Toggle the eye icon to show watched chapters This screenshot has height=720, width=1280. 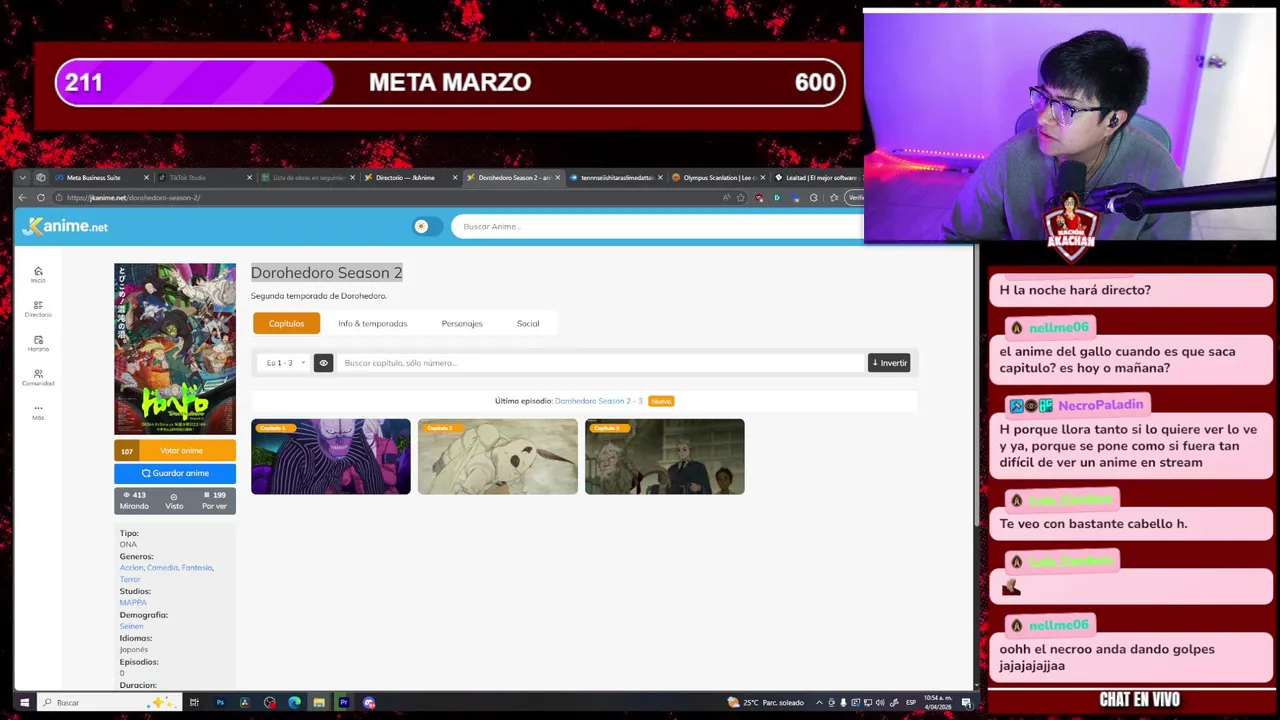[x=323, y=363]
